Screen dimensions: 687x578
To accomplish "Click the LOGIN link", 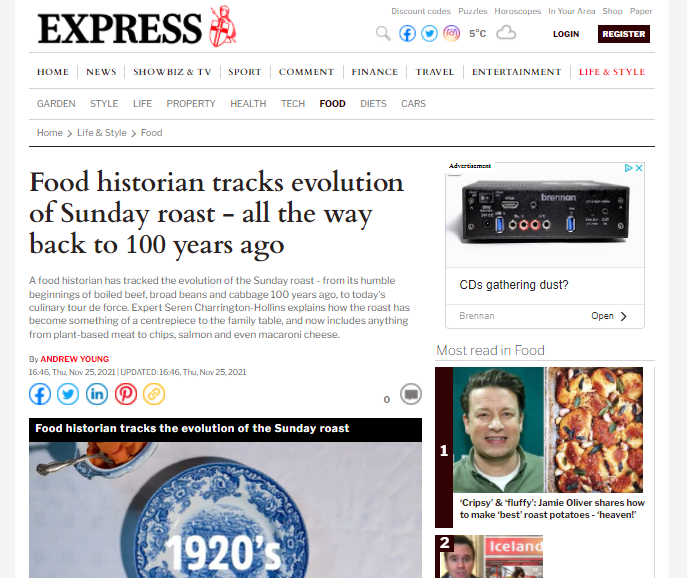I will pos(566,34).
